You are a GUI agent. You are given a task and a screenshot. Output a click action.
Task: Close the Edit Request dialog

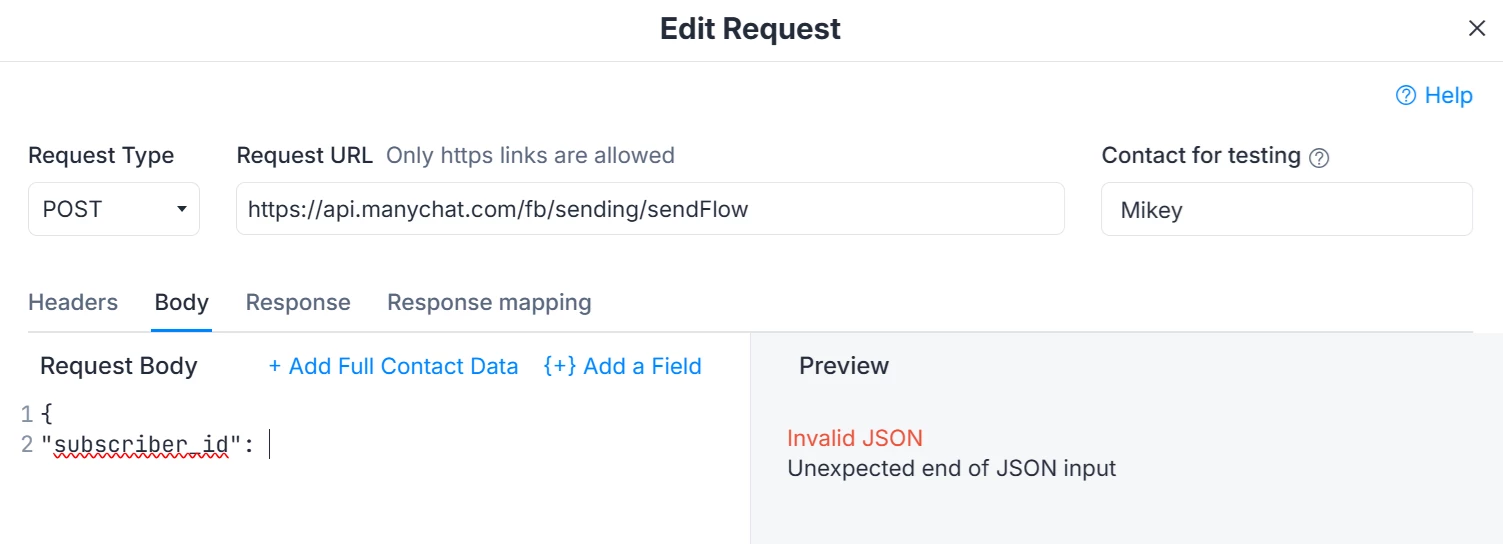(x=1476, y=28)
